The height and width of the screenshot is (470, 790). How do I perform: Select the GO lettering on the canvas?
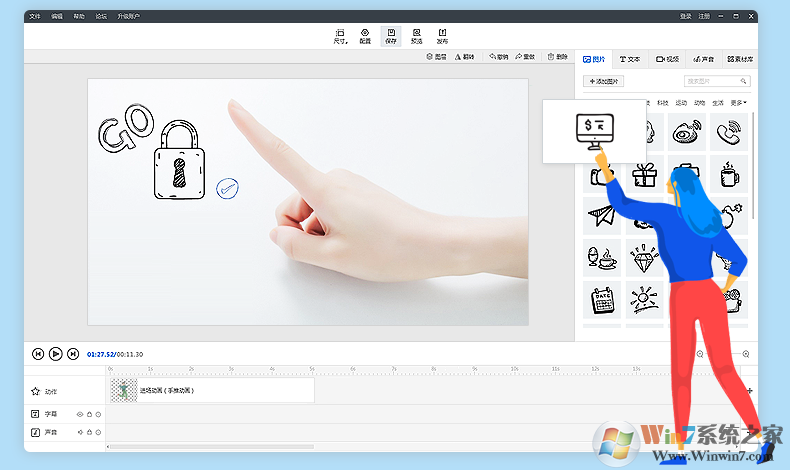[125, 127]
